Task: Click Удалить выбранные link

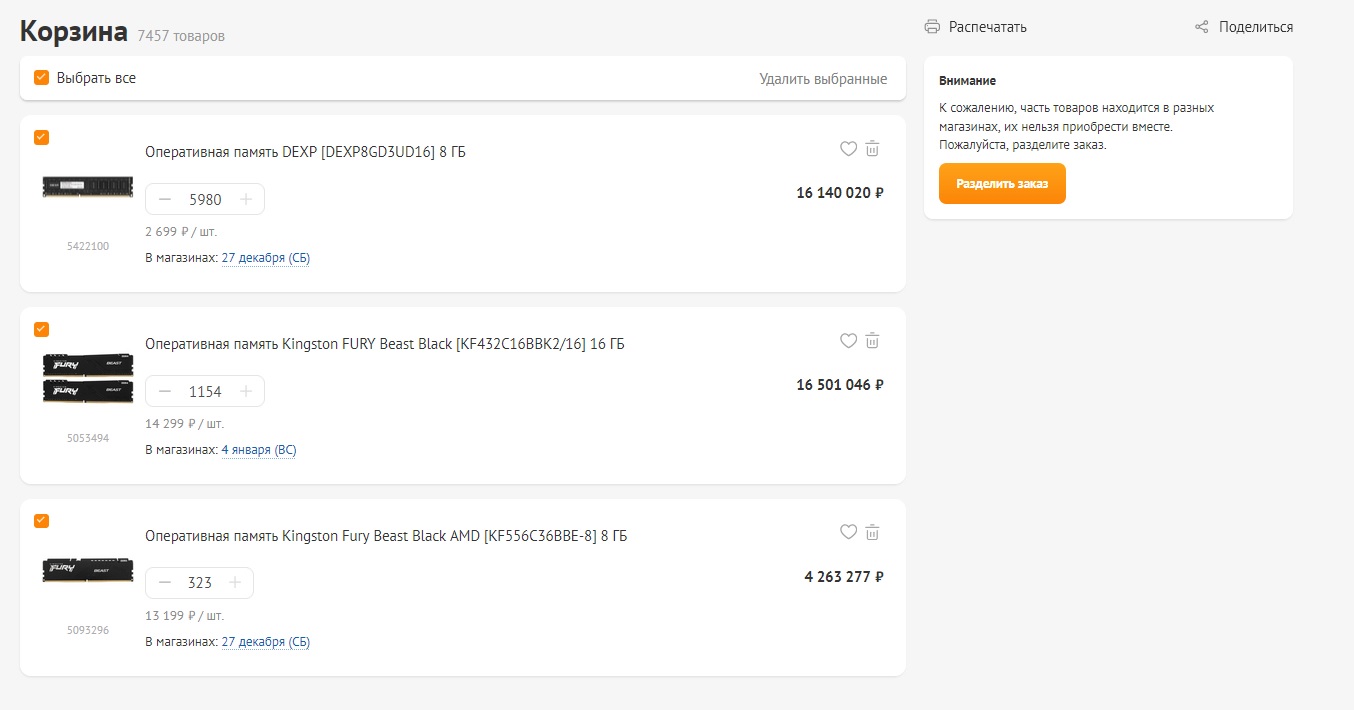Action: click(823, 79)
